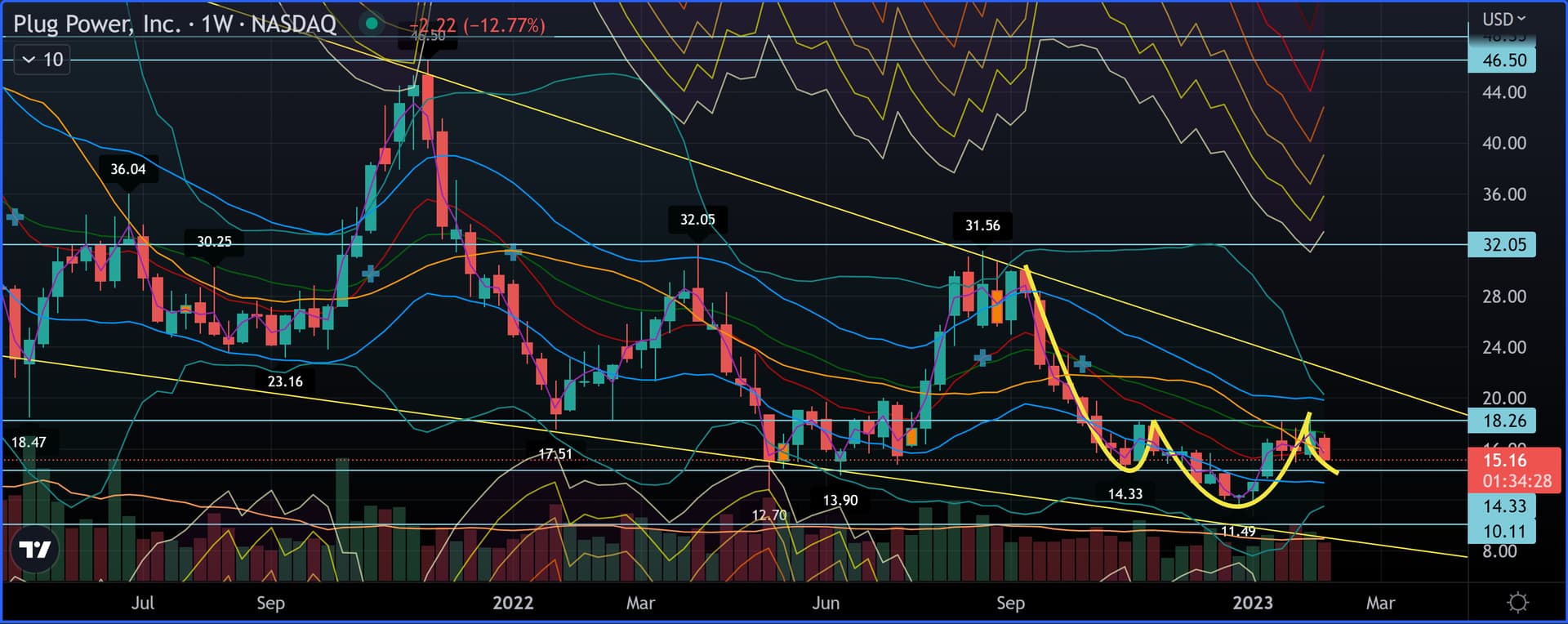Select the 46.50 price axis label
This screenshot has height=624, width=1568.
click(x=1503, y=60)
